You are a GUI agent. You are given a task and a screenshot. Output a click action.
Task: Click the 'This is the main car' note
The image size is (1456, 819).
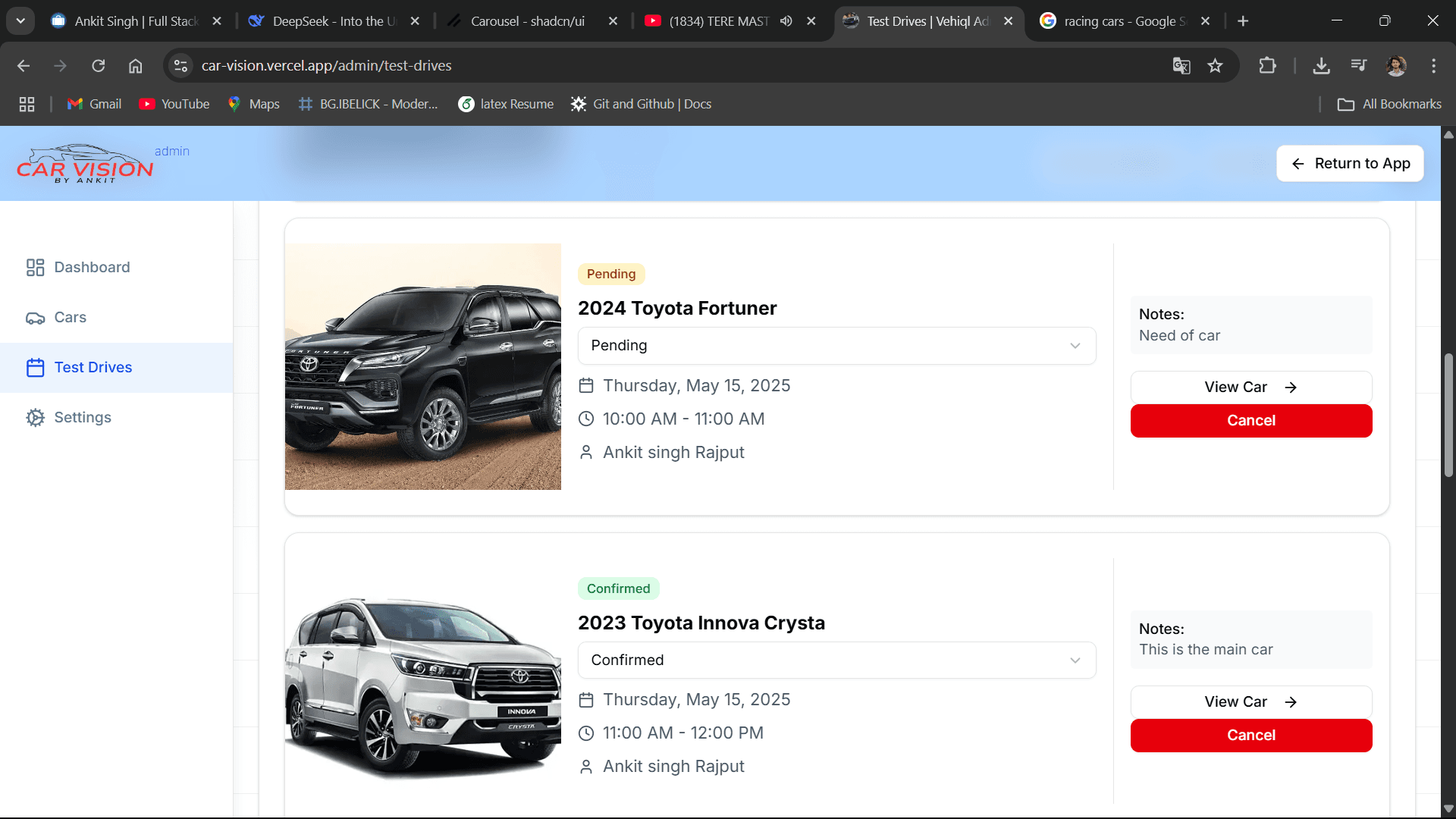coord(1206,650)
